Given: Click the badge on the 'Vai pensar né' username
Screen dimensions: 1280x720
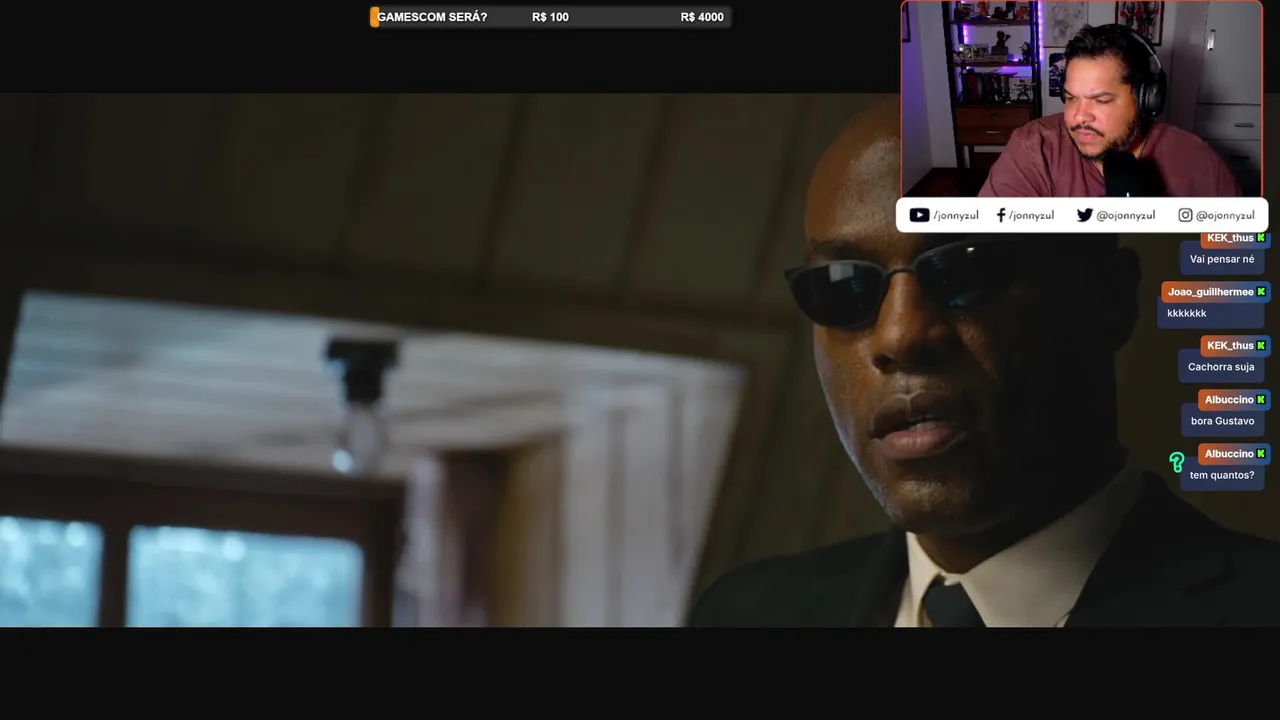Looking at the screenshot, I should click(1261, 238).
